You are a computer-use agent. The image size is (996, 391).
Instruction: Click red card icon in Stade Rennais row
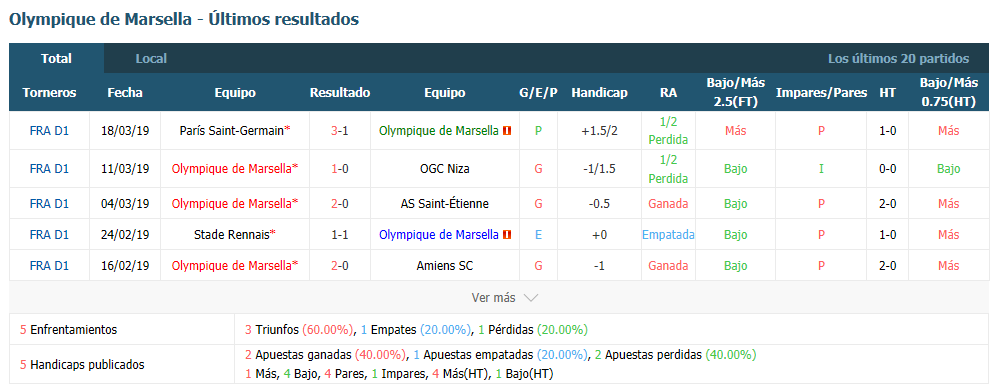pos(507,235)
